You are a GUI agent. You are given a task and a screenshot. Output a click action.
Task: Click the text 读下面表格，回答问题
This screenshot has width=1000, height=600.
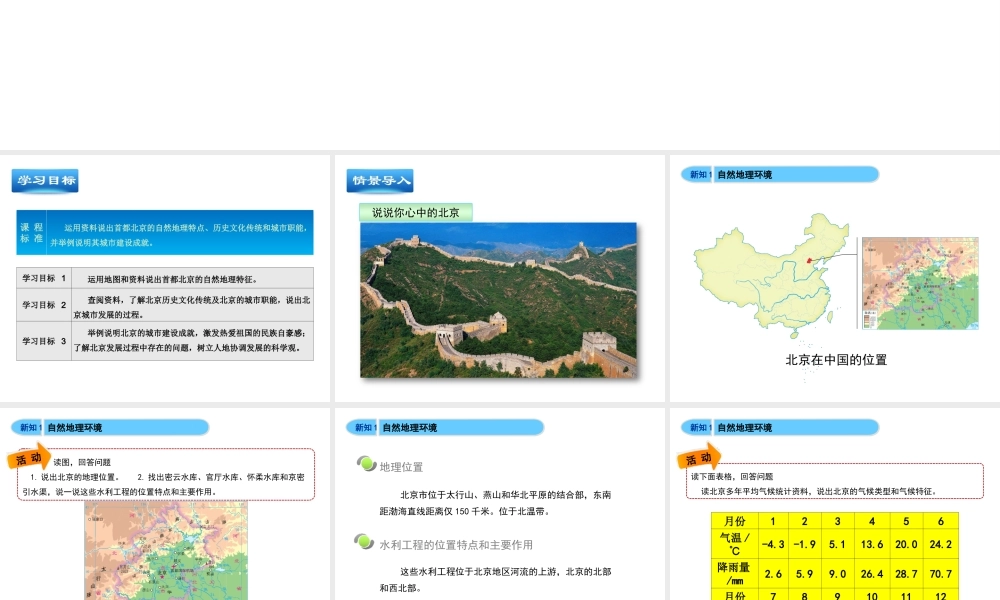click(x=732, y=476)
